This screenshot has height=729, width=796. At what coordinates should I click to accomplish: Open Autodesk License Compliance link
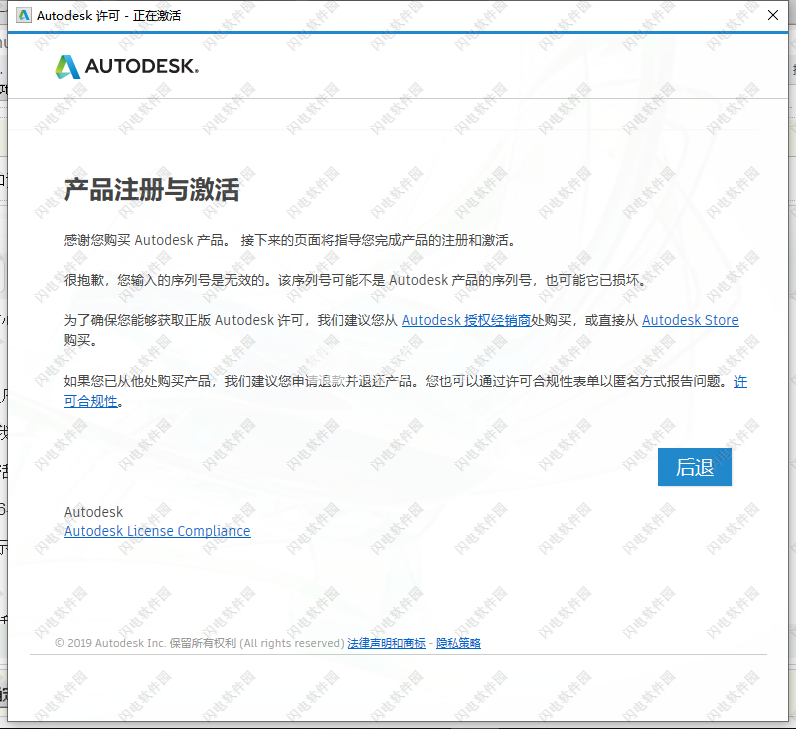157,531
